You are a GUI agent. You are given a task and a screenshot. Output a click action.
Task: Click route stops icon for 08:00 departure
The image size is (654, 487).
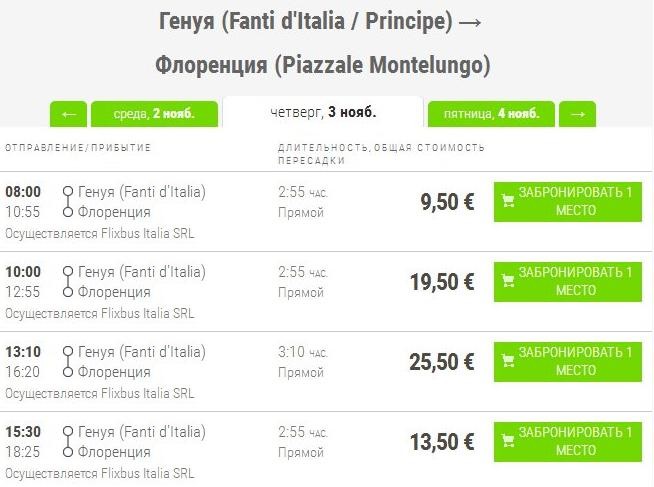pyautogui.click(x=67, y=201)
